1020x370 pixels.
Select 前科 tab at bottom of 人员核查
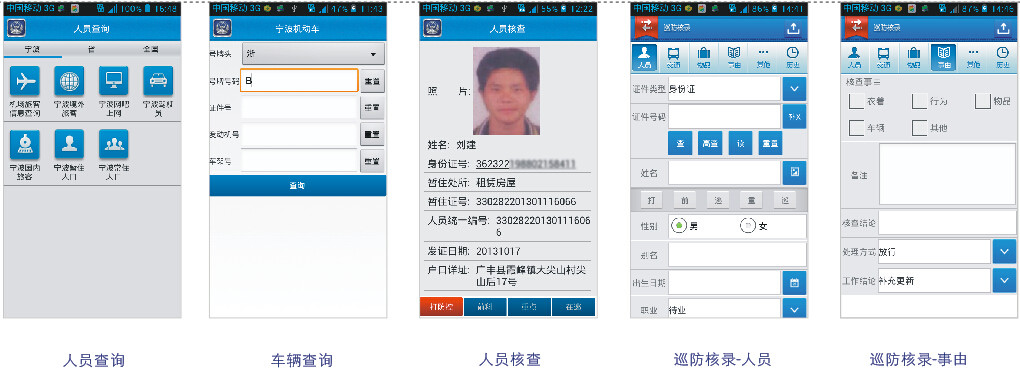coord(485,307)
